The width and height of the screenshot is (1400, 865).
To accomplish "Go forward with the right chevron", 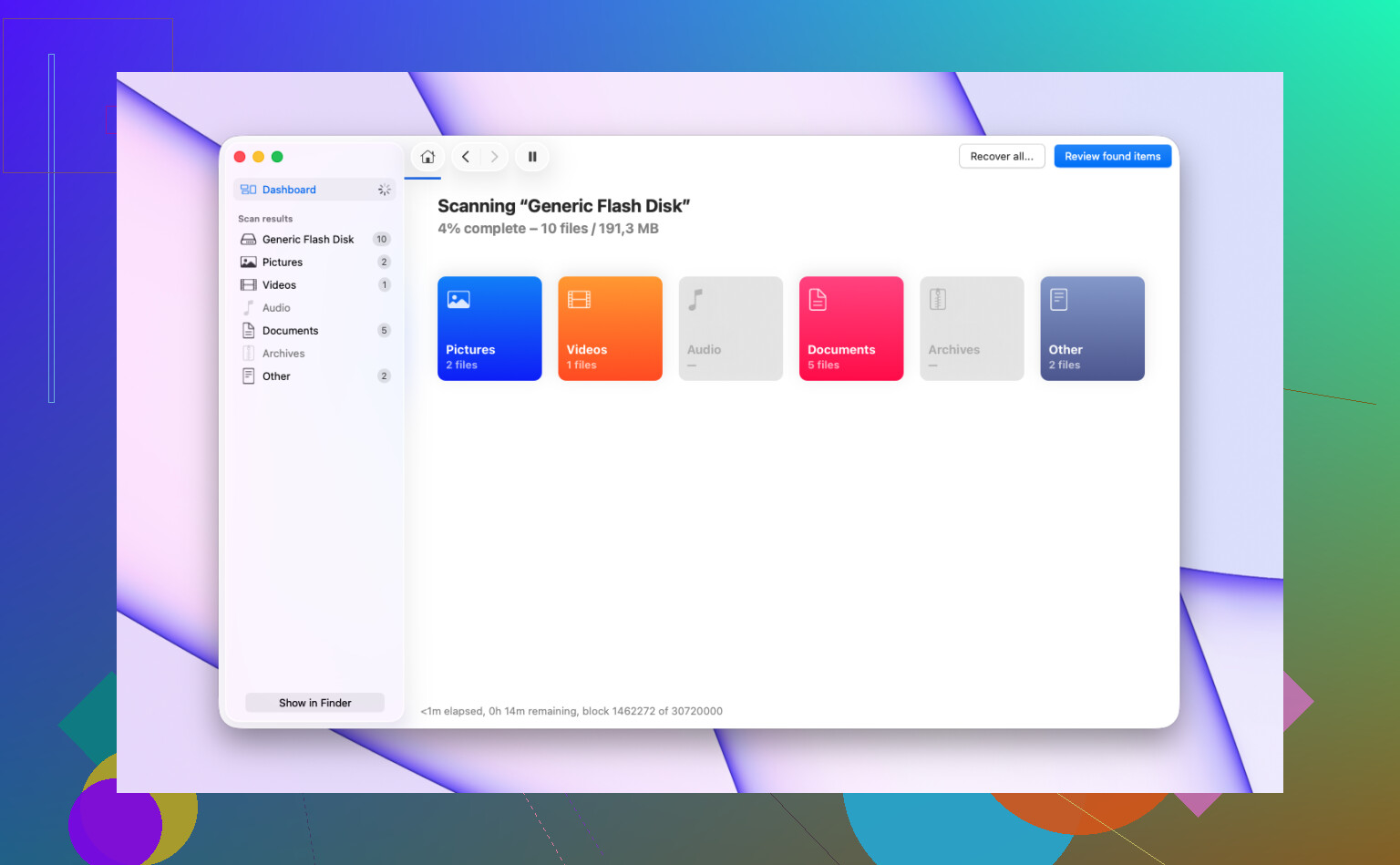I will (494, 157).
